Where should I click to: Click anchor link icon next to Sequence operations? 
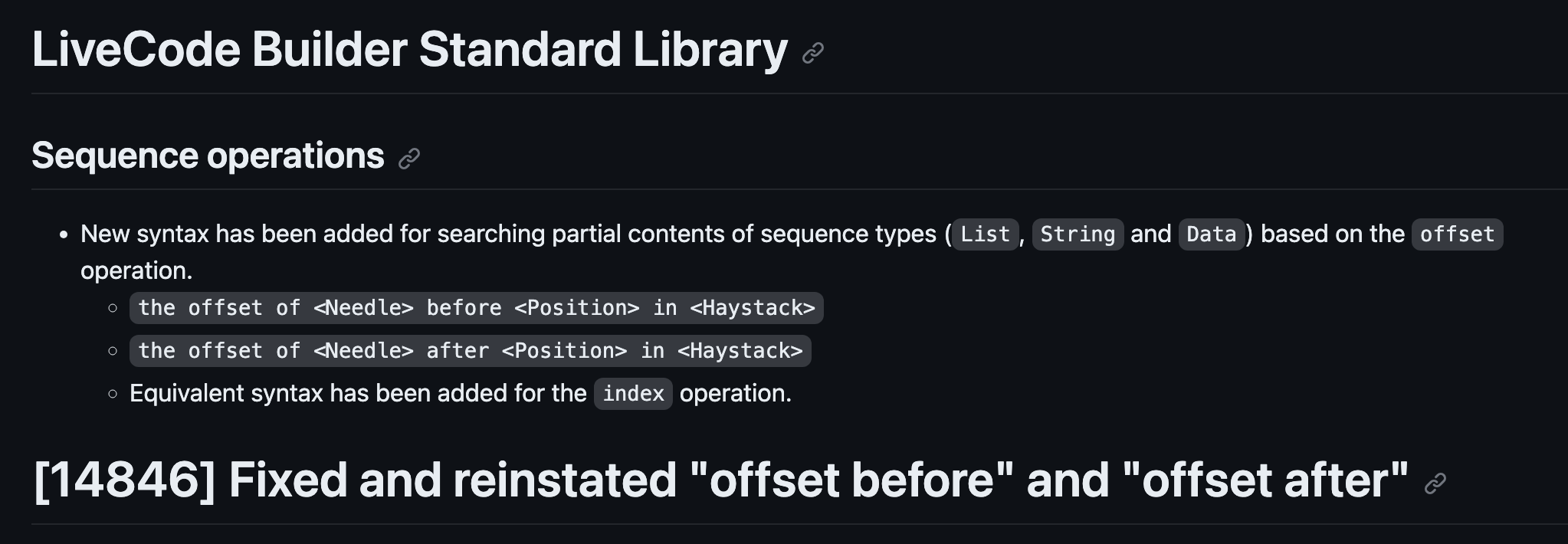click(x=409, y=159)
